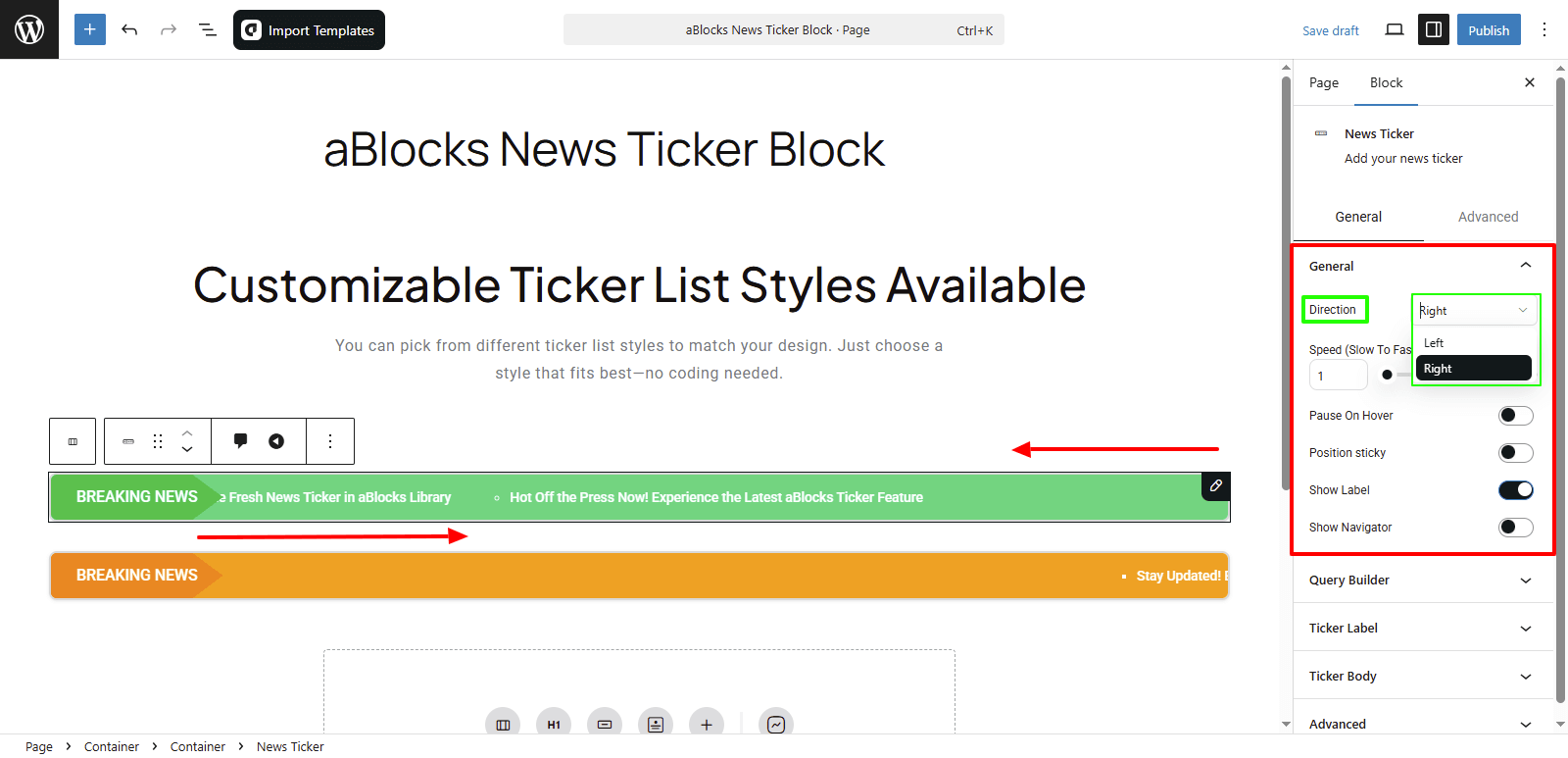1568x758 pixels.
Task: Select the General settings tab
Action: point(1358,217)
